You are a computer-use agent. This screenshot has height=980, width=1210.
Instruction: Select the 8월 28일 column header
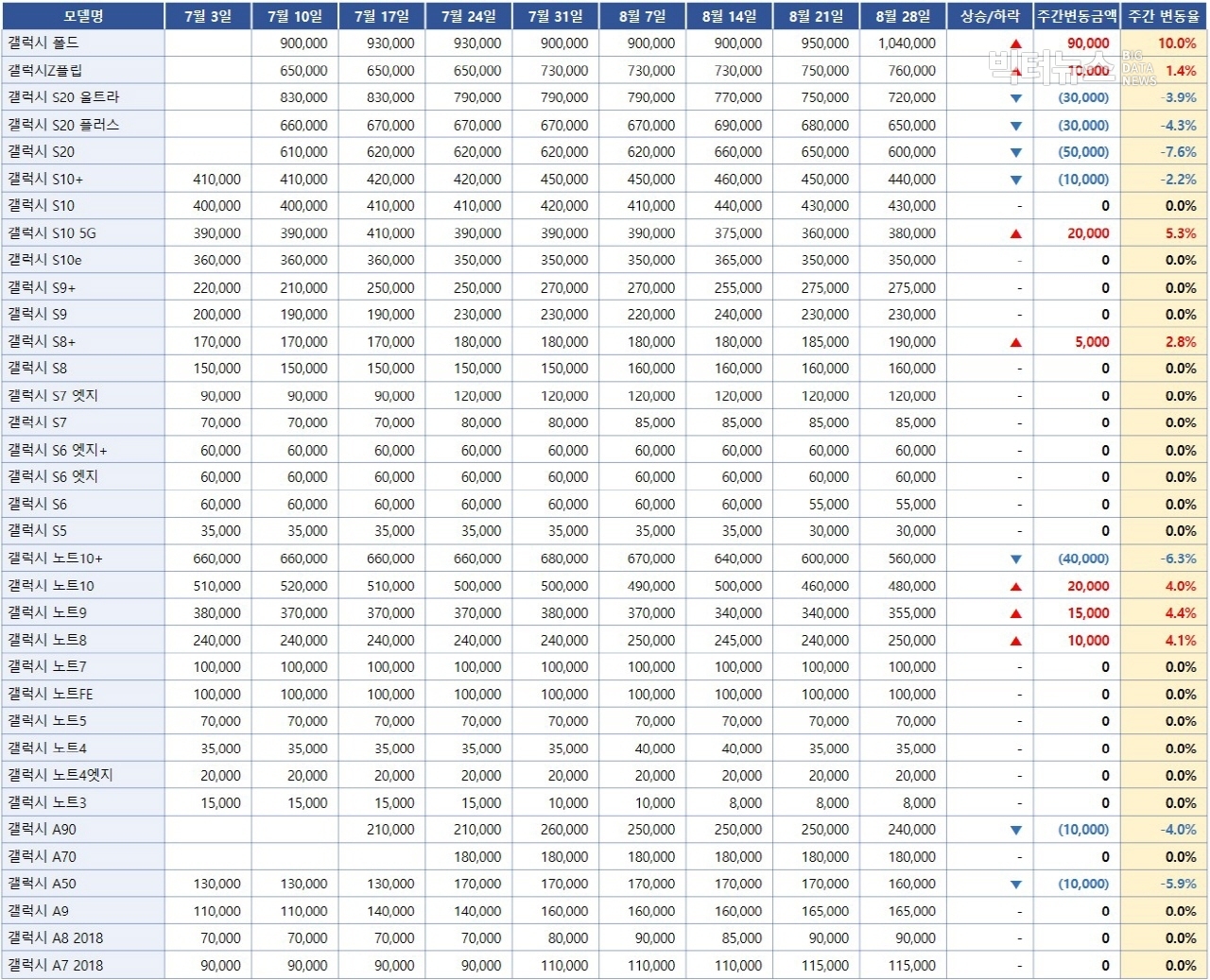click(x=904, y=16)
